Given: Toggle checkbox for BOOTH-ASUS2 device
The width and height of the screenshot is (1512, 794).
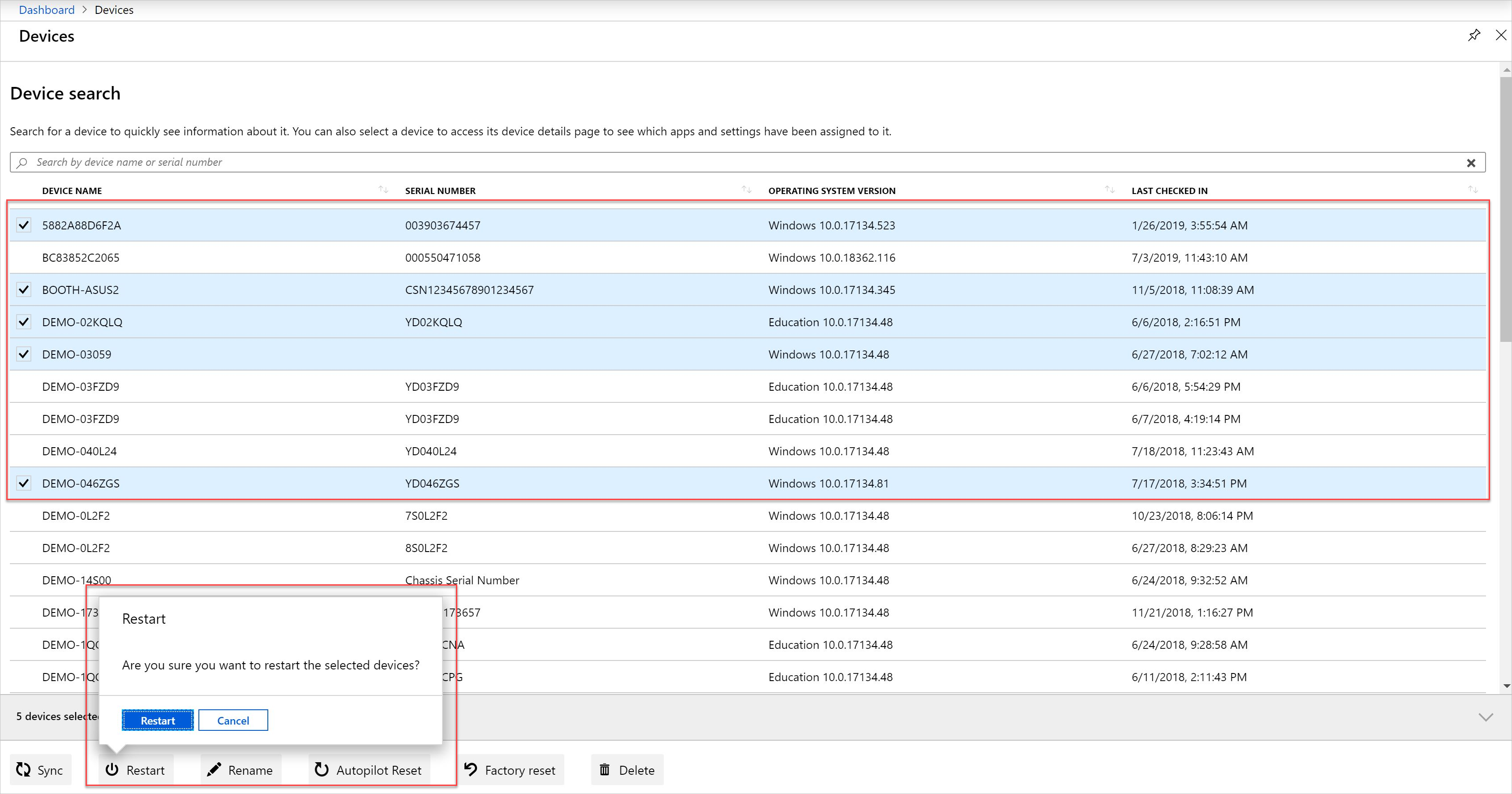Looking at the screenshot, I should (24, 289).
